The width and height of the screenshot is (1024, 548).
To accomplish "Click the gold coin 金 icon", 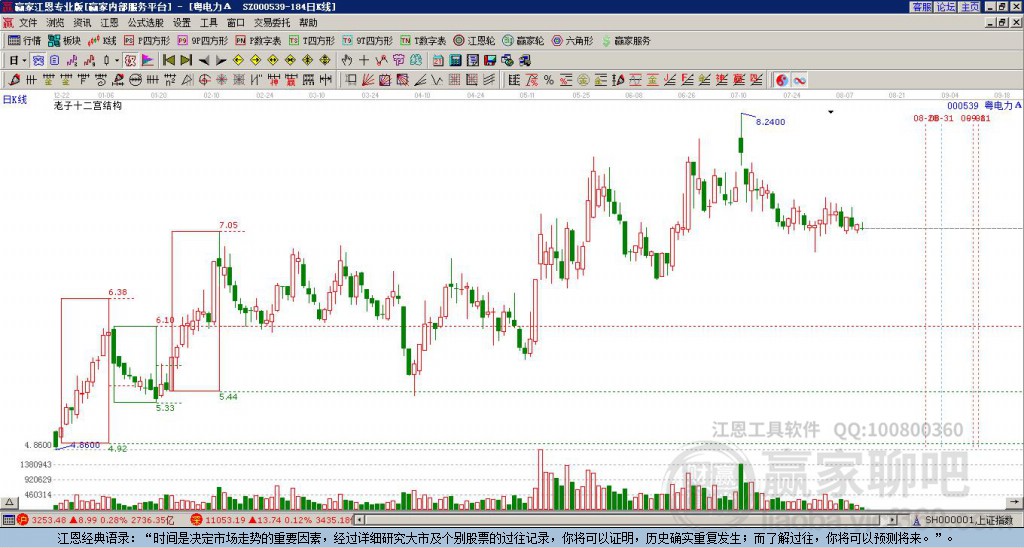I will pyautogui.click(x=583, y=80).
